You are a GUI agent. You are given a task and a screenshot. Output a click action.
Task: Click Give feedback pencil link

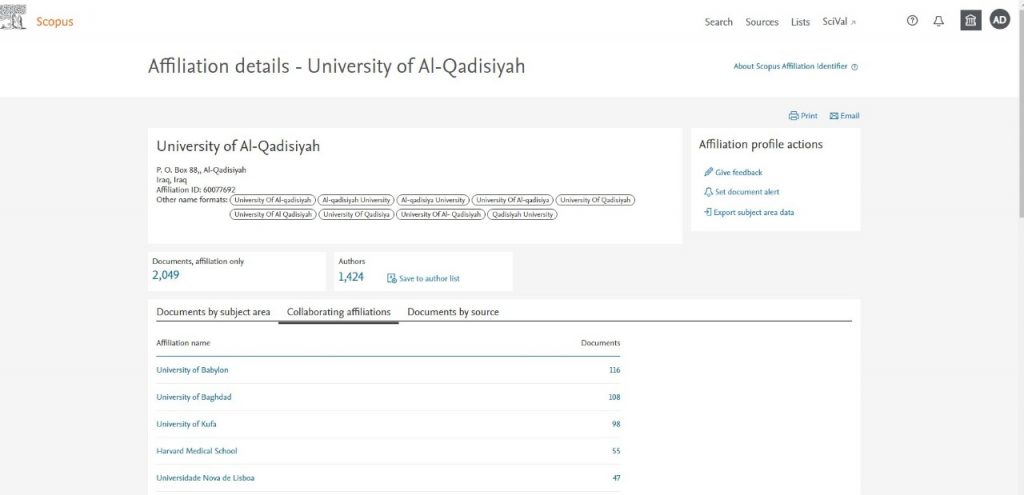(733, 172)
